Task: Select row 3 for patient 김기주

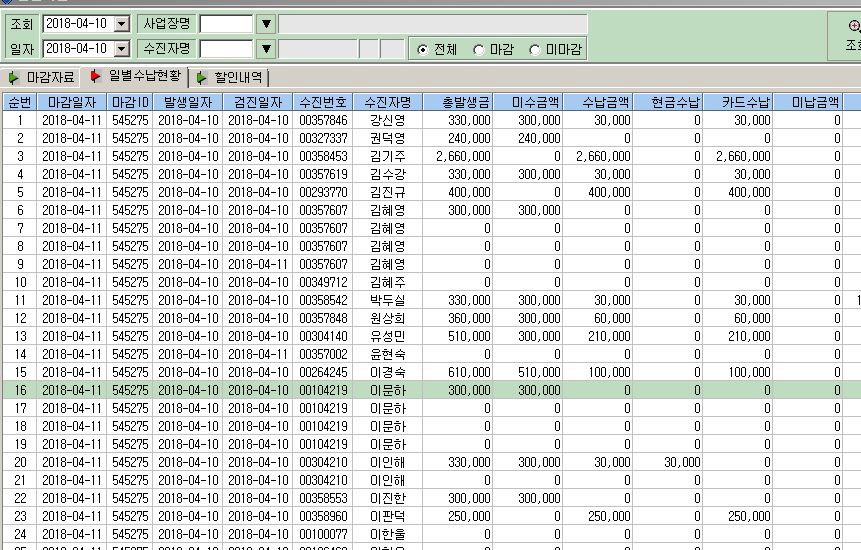Action: pos(430,156)
